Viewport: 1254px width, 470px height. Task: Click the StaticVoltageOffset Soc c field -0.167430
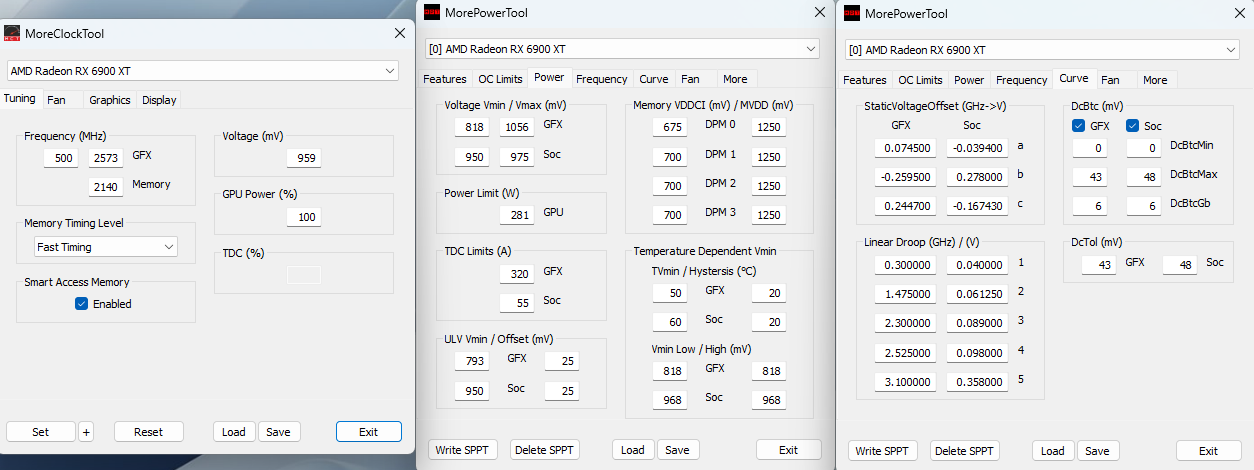(978, 206)
